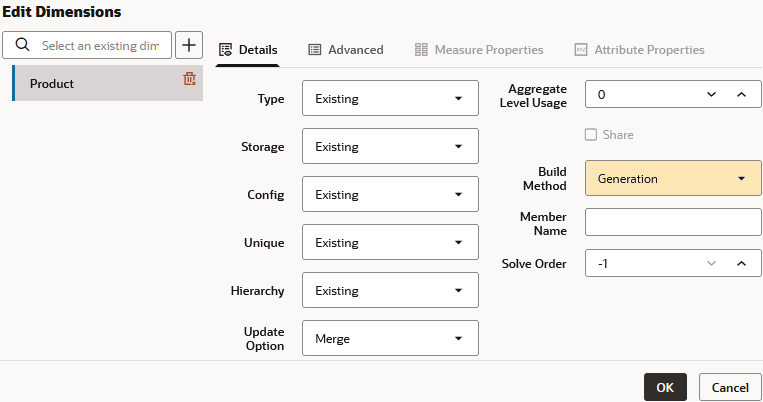Screen dimensions: 763x402
Task: Click the add dimension plus icon
Action: [x=189, y=45]
